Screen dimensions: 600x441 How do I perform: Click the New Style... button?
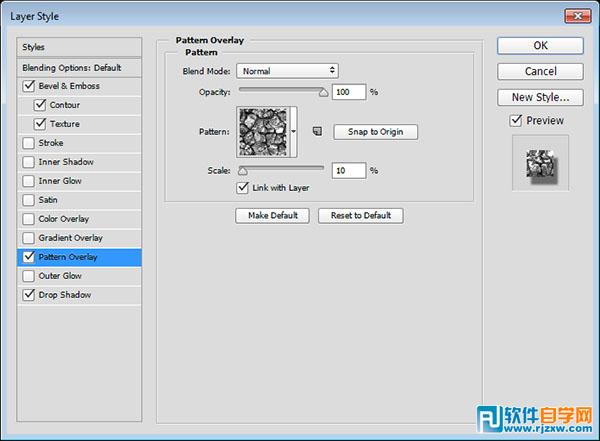coord(540,97)
